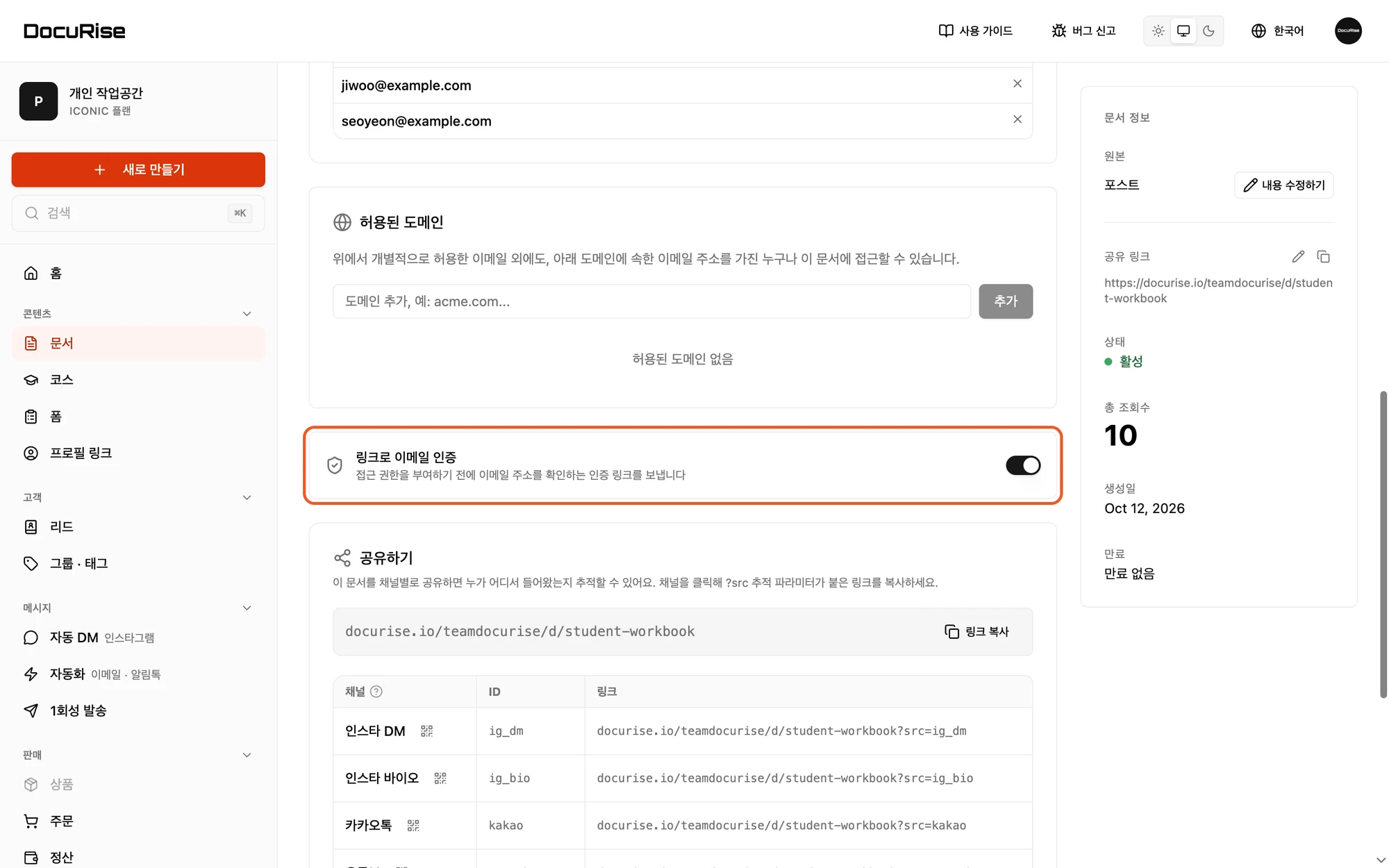The image size is (1389, 868).
Task: Click the 링크 복사 button
Action: [x=977, y=632]
